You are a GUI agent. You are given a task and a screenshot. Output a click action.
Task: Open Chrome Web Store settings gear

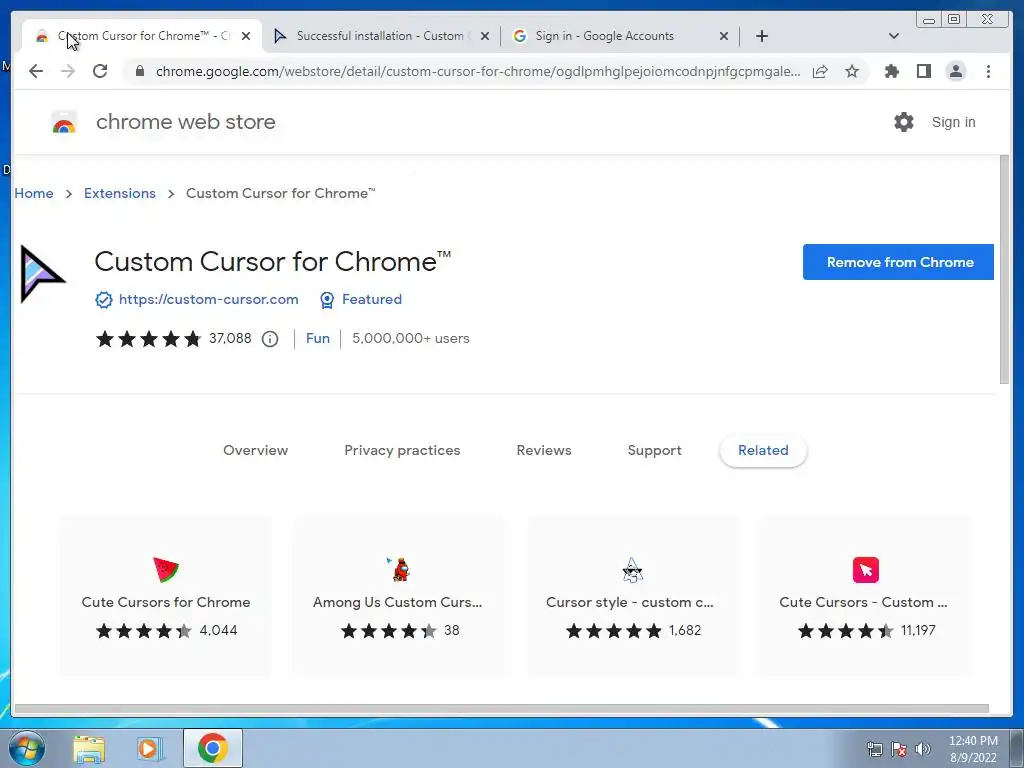click(904, 122)
